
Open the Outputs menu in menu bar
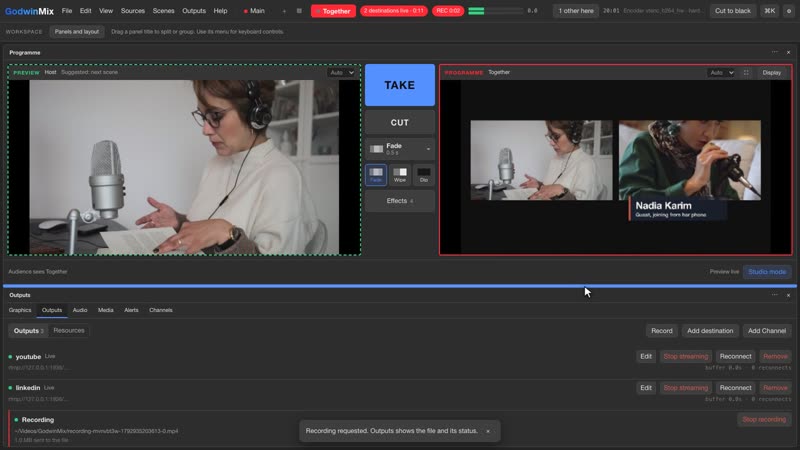coord(194,11)
